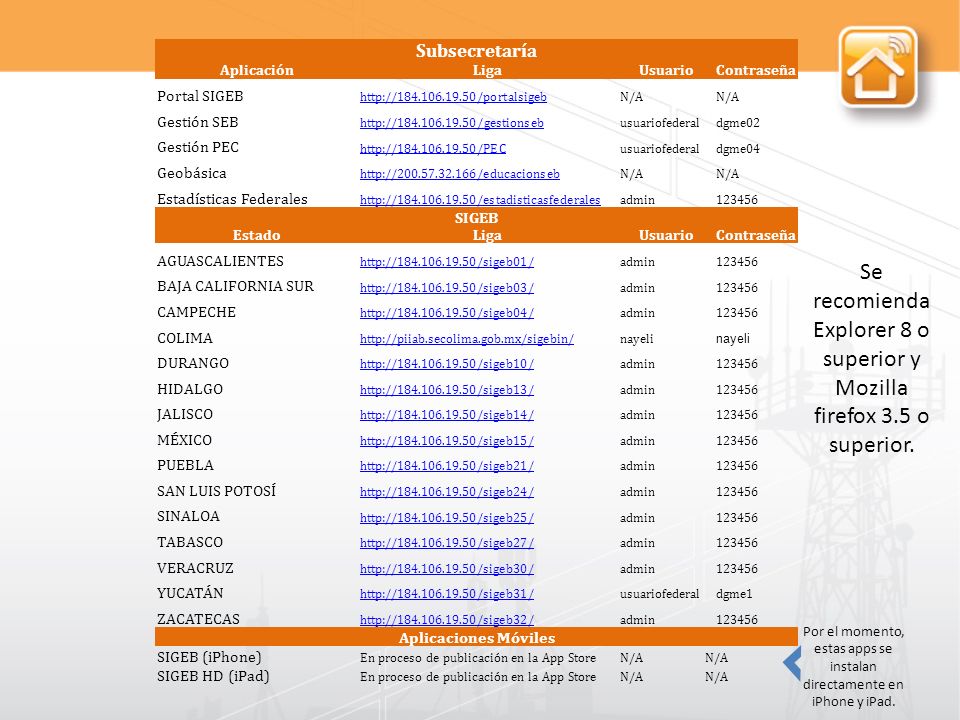The height and width of the screenshot is (720, 960).
Task: Select the 'Estadísticas Federales' application name
Action: 233,199
